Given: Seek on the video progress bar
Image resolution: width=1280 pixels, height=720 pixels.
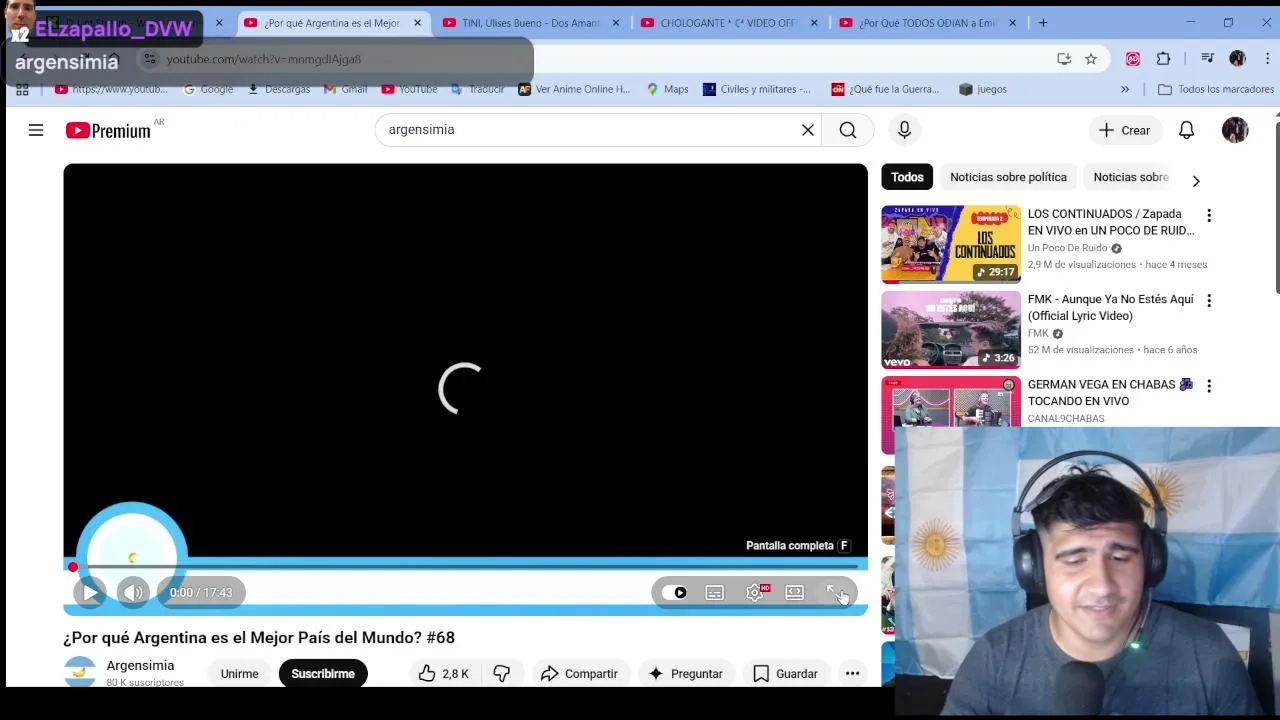Looking at the screenshot, I should [x=465, y=567].
